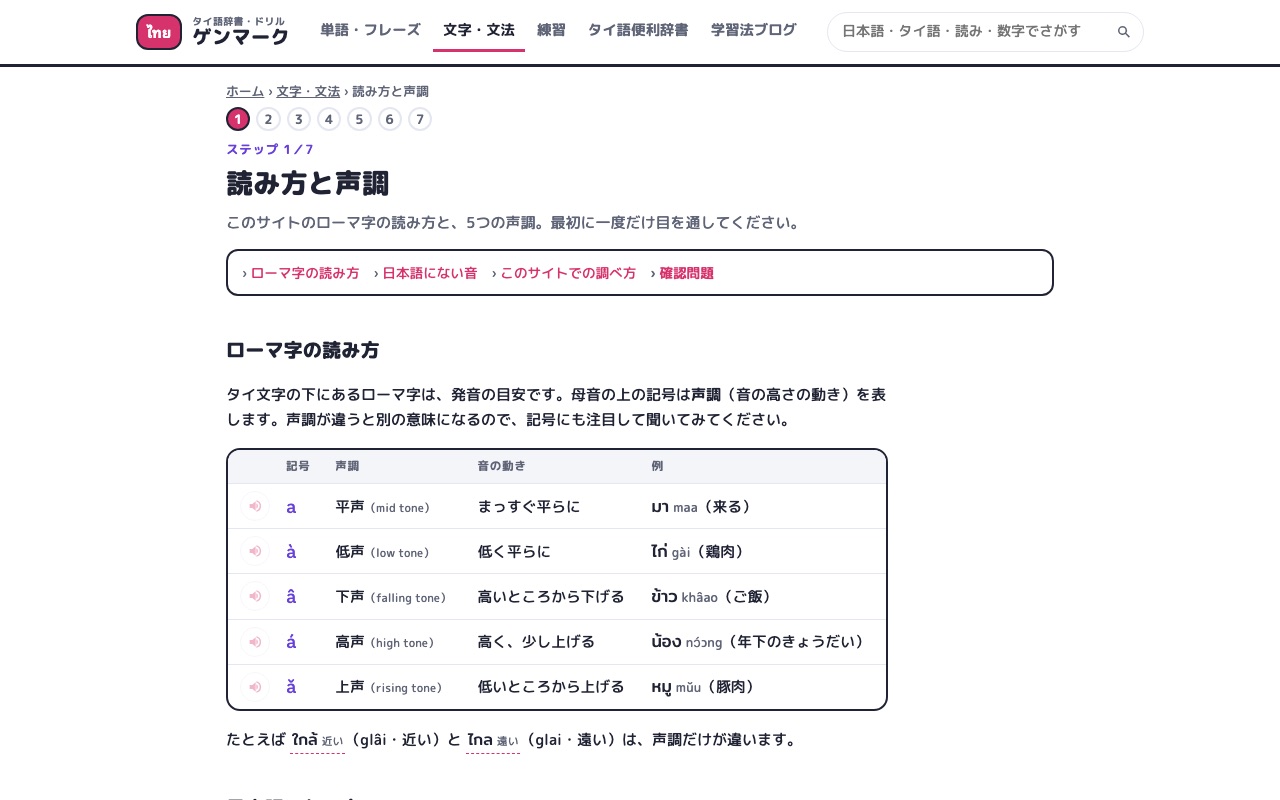Click the 音の動き column header
Viewport: 1280px width, 800px height.
(502, 466)
